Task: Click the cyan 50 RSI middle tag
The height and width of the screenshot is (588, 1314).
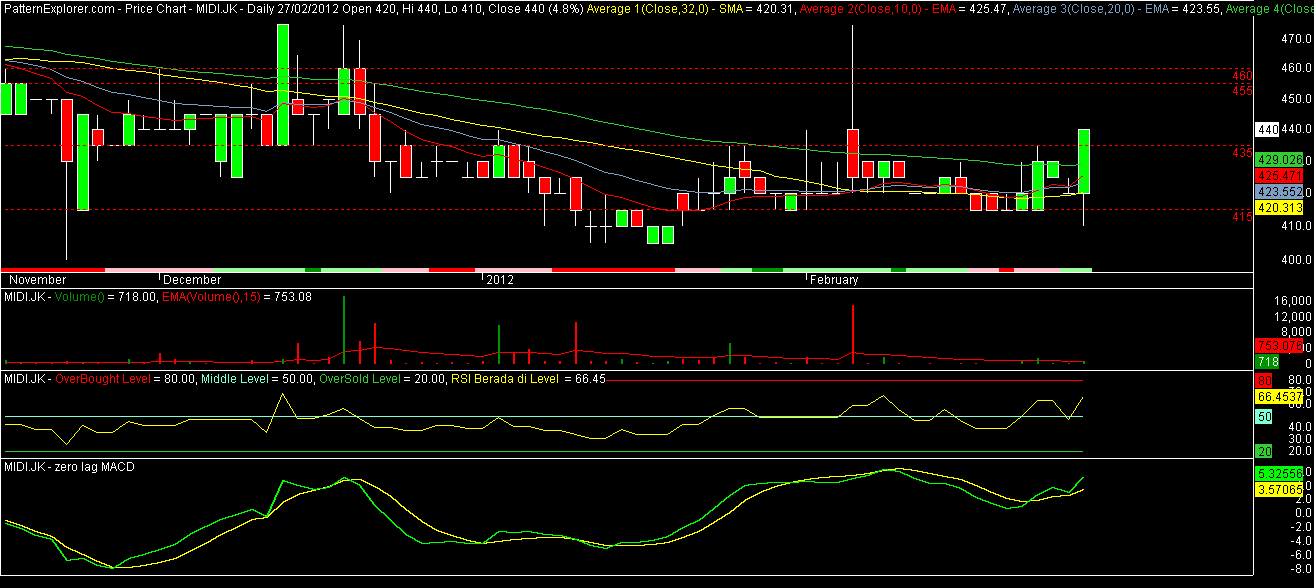Action: (x=1264, y=415)
